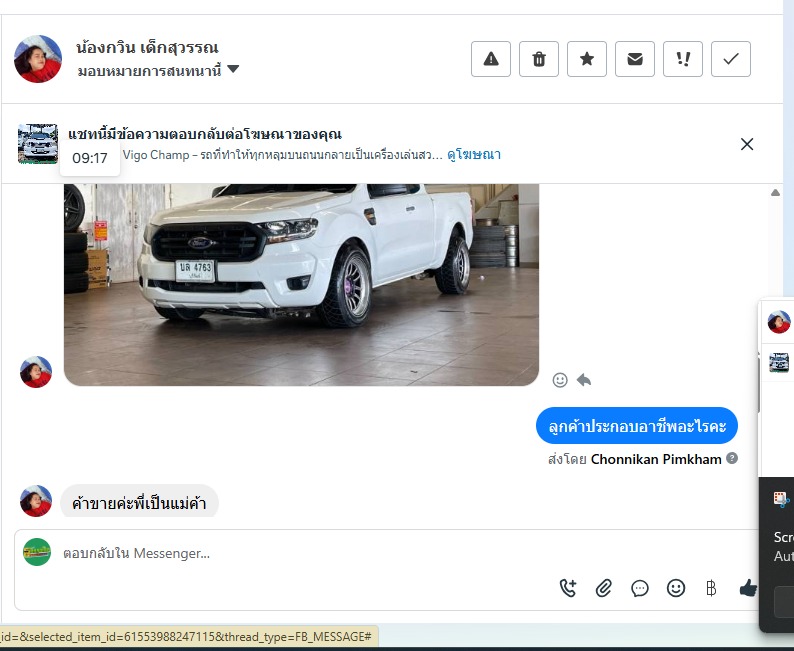Dismiss the ad reply banner

(x=747, y=144)
